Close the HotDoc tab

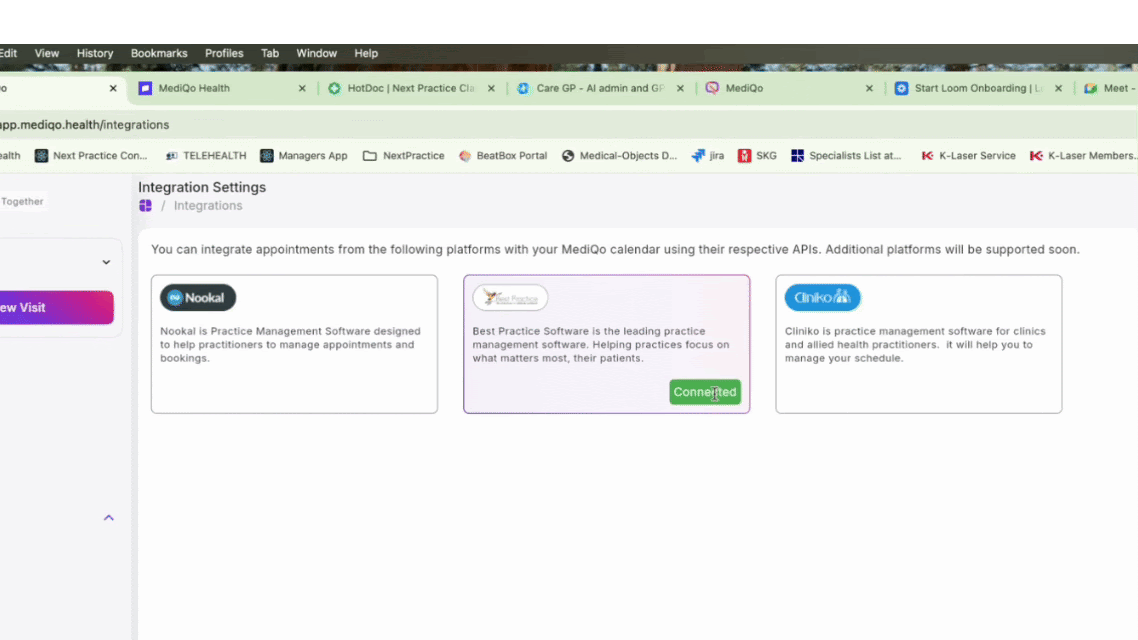click(491, 89)
